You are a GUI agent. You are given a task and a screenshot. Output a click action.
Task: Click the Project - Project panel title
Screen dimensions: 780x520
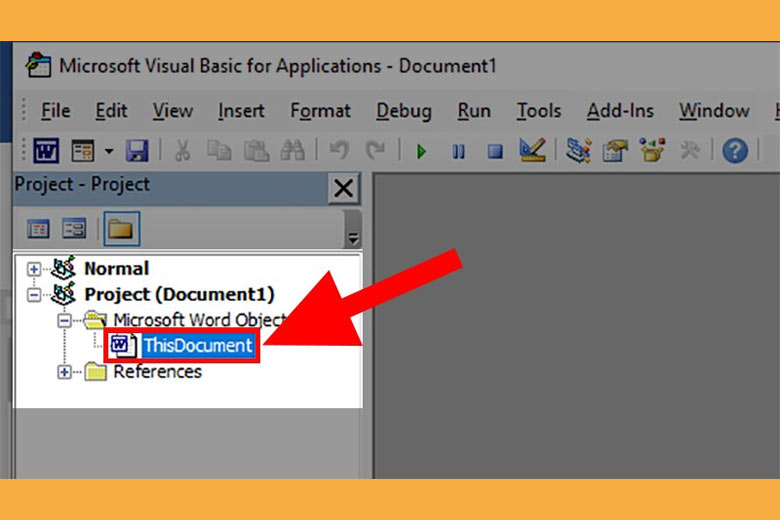[82, 184]
